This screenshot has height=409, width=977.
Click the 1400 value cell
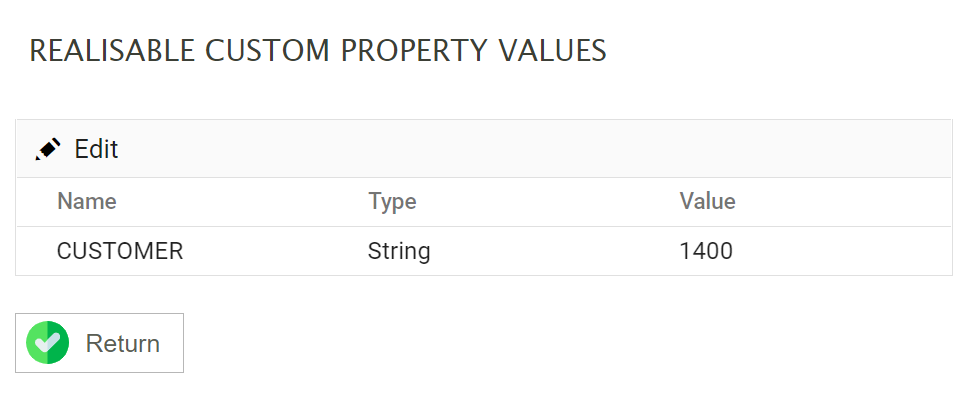click(706, 251)
